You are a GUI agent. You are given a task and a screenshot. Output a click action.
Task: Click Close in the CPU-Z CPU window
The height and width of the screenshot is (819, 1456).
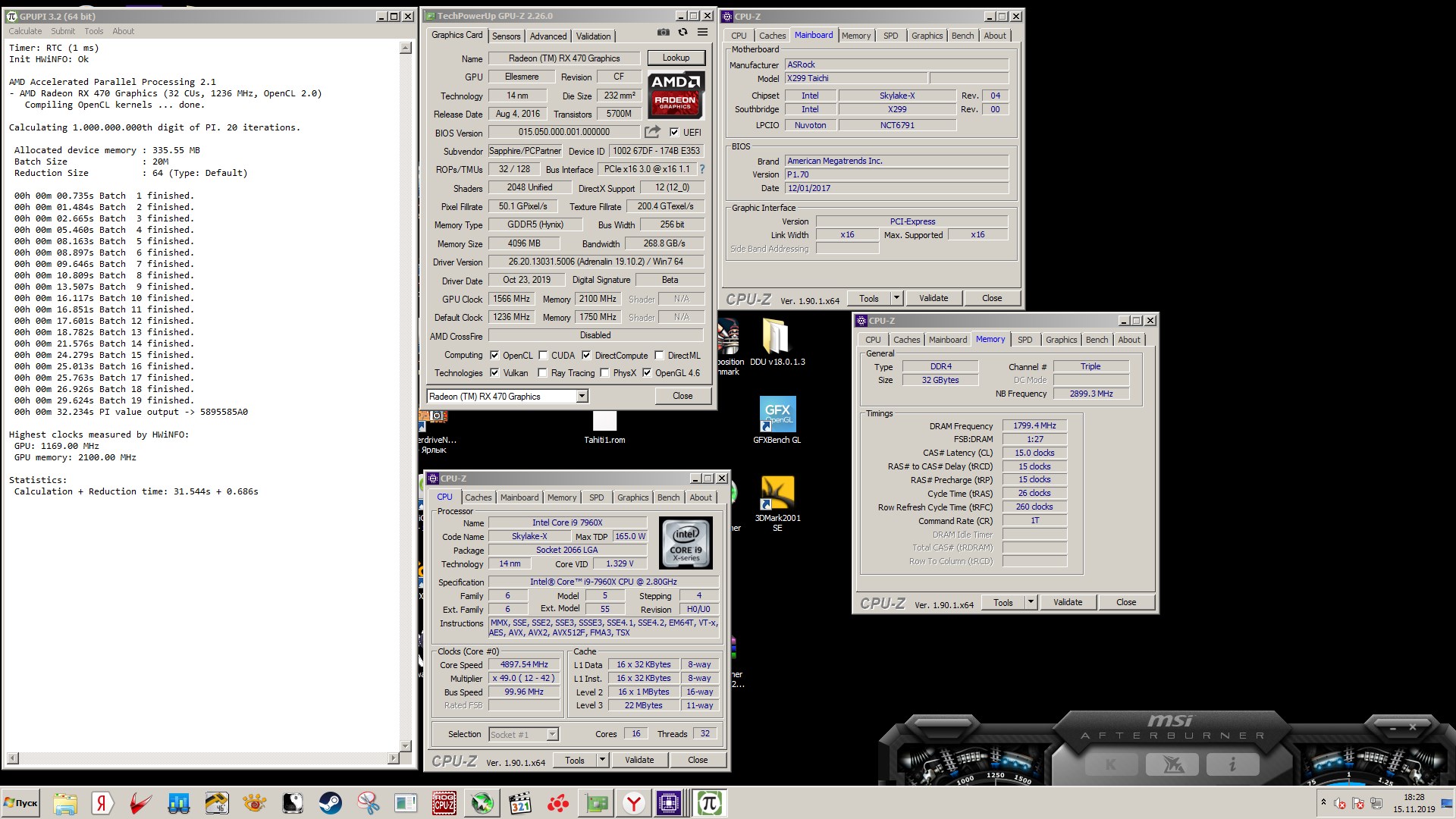pos(698,760)
